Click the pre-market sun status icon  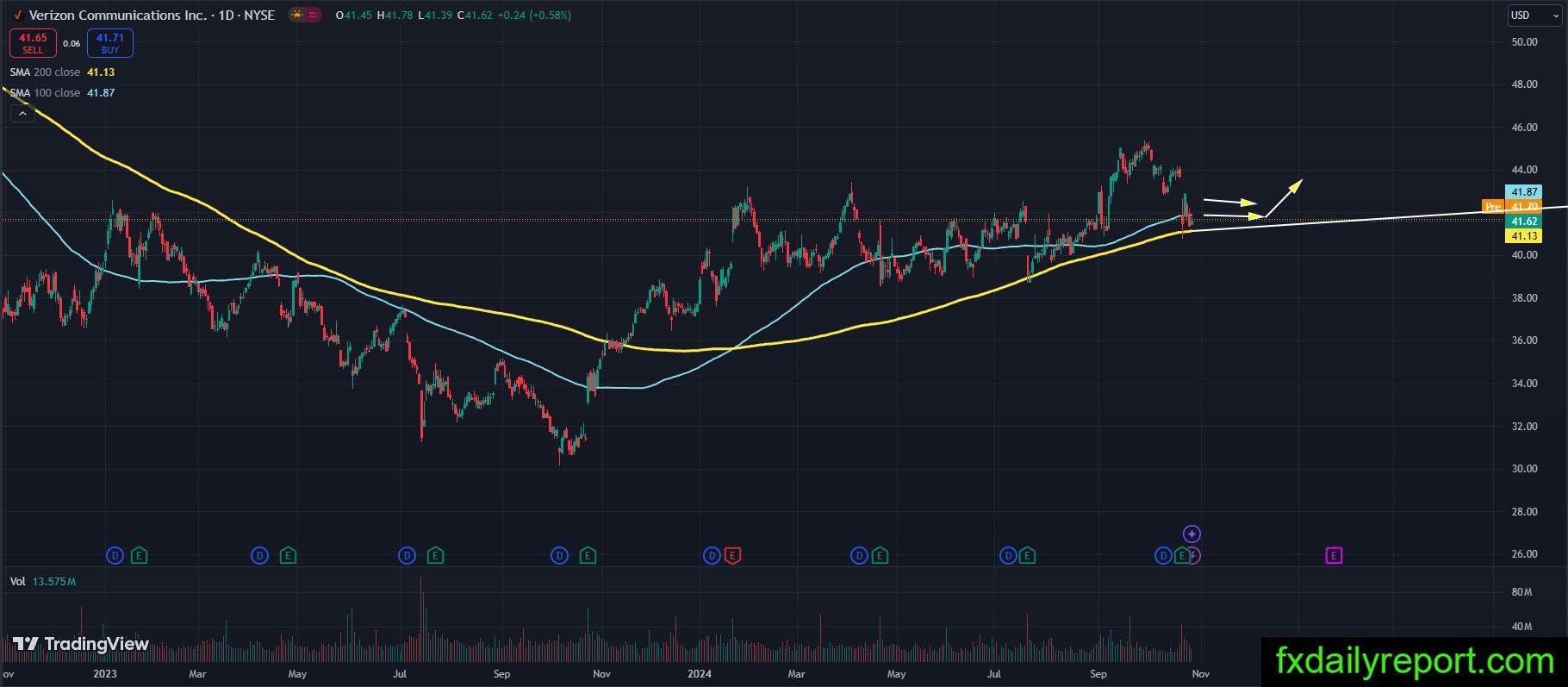tap(297, 15)
